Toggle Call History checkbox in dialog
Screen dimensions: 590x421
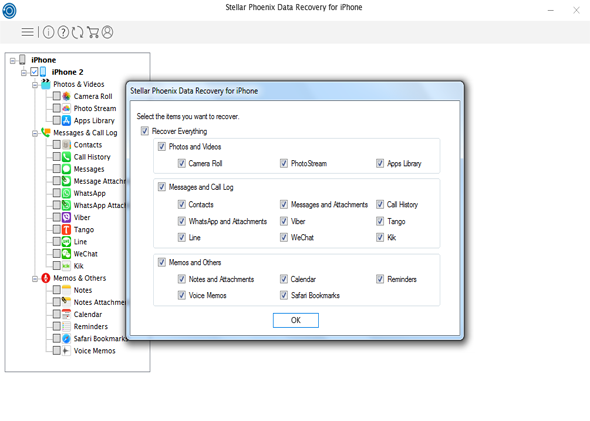tap(380, 204)
